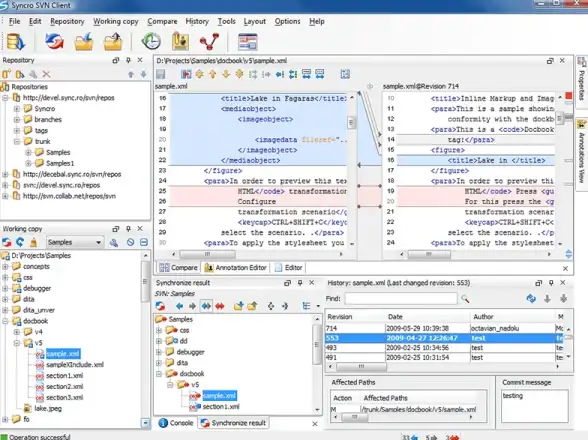Select sampleXInclude.xml in Working copy tree
The image size is (588, 440).
[75, 365]
